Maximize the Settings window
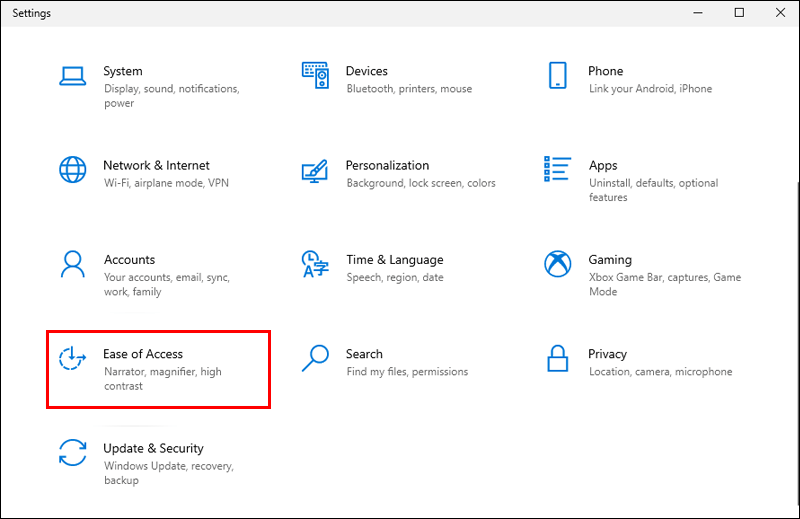The height and width of the screenshot is (519, 800). click(x=739, y=13)
